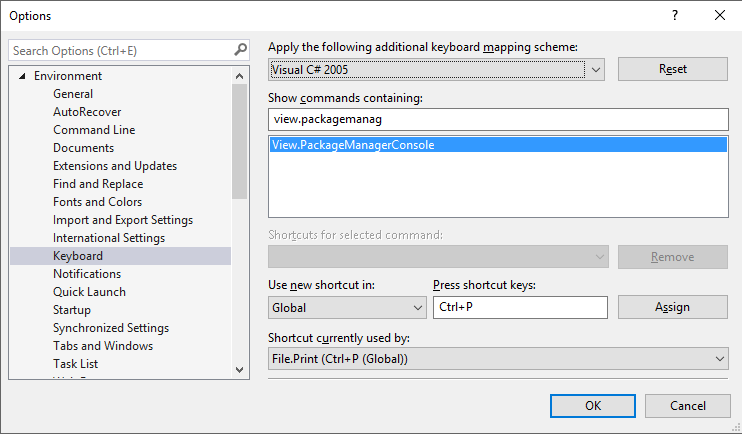Image resolution: width=742 pixels, height=434 pixels.
Task: Click the Show commands containing field
Action: (498, 119)
